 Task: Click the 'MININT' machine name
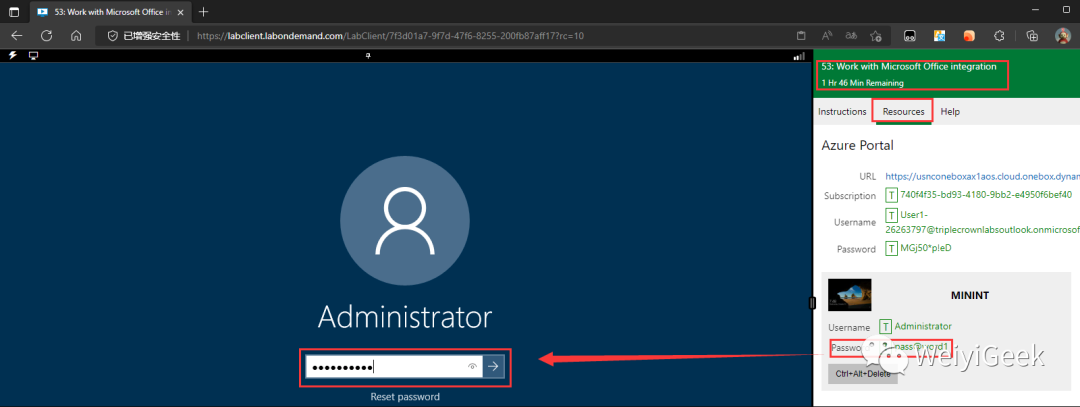[970, 295]
